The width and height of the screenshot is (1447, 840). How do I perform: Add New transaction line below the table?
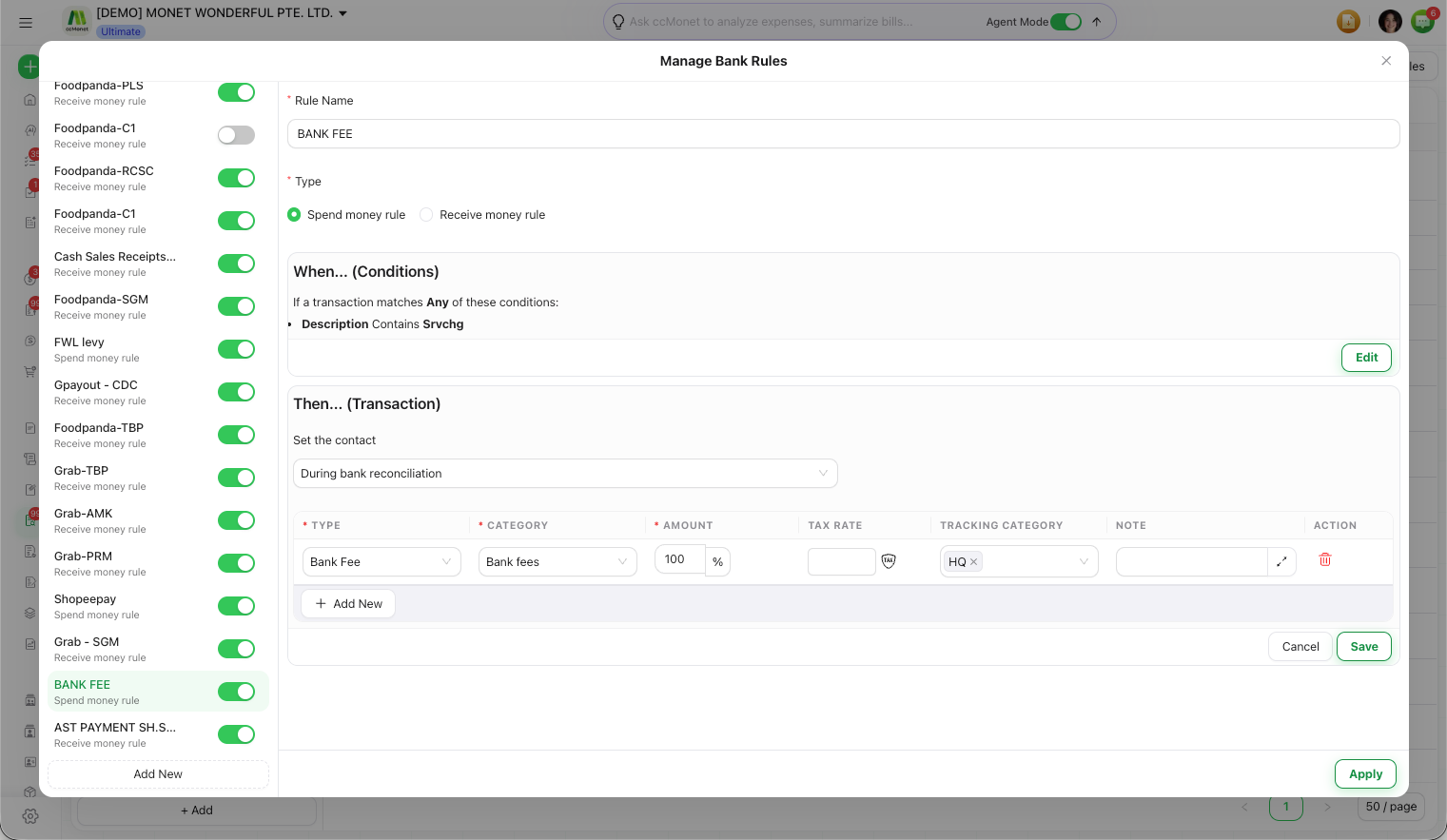coord(348,604)
